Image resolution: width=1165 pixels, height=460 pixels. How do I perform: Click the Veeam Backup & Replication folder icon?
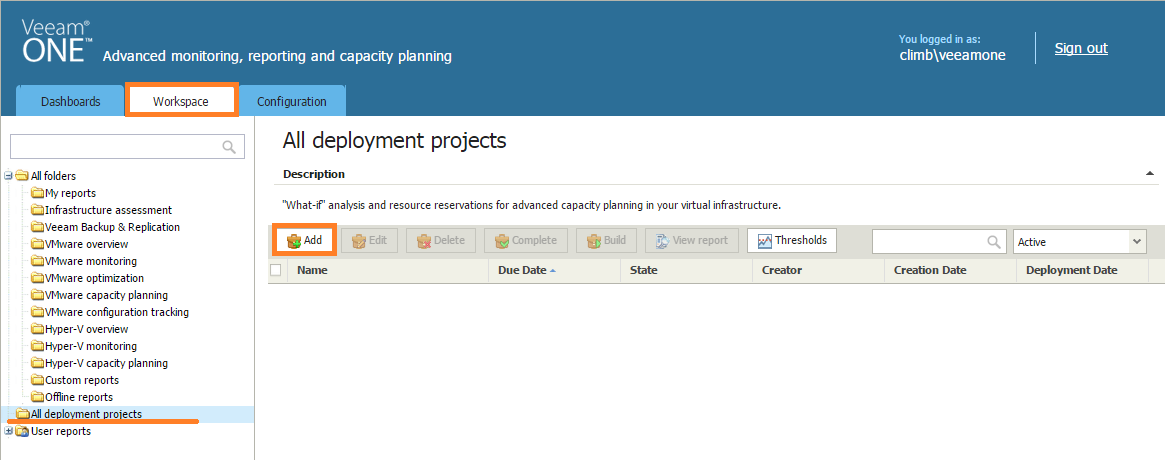coord(38,227)
